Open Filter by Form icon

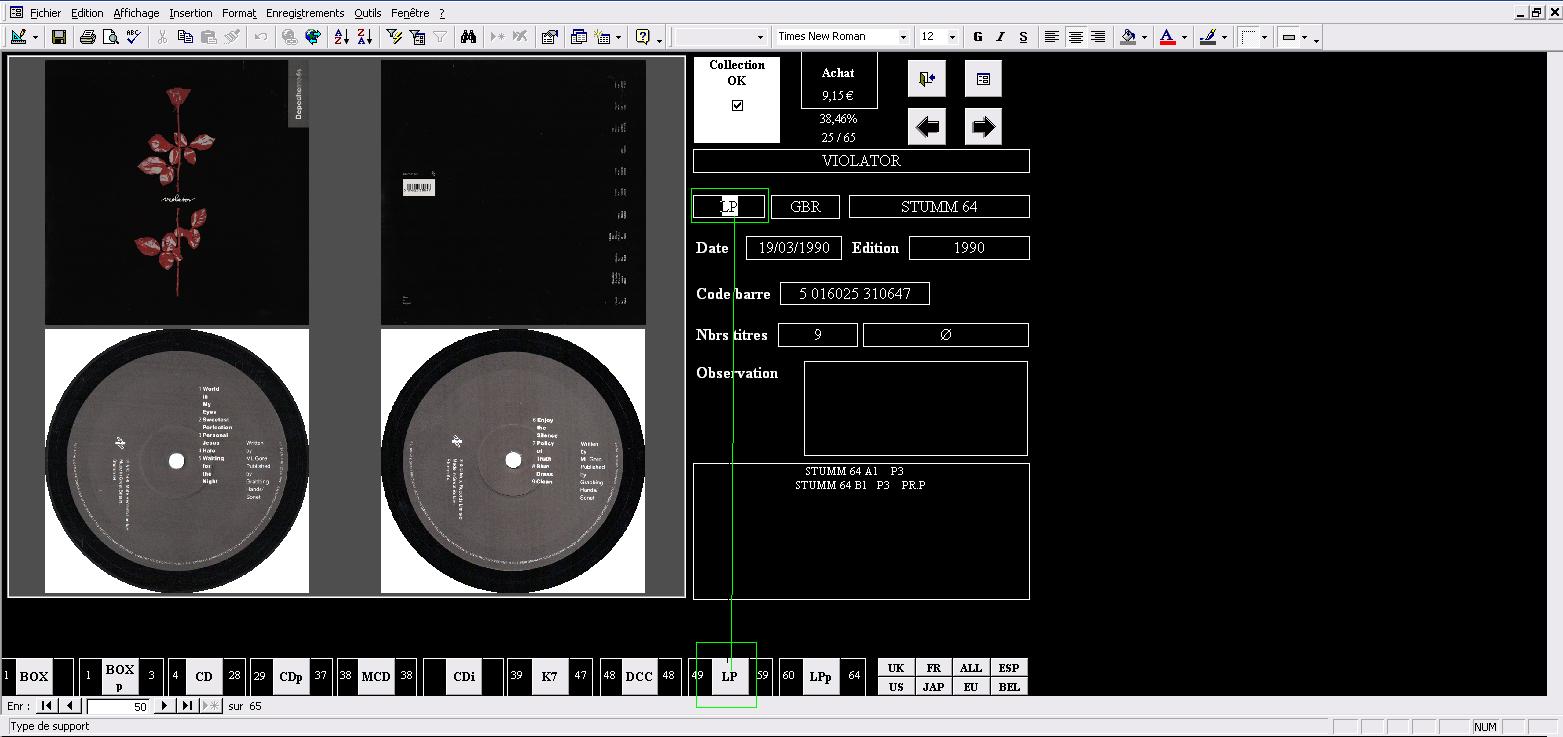click(x=417, y=37)
